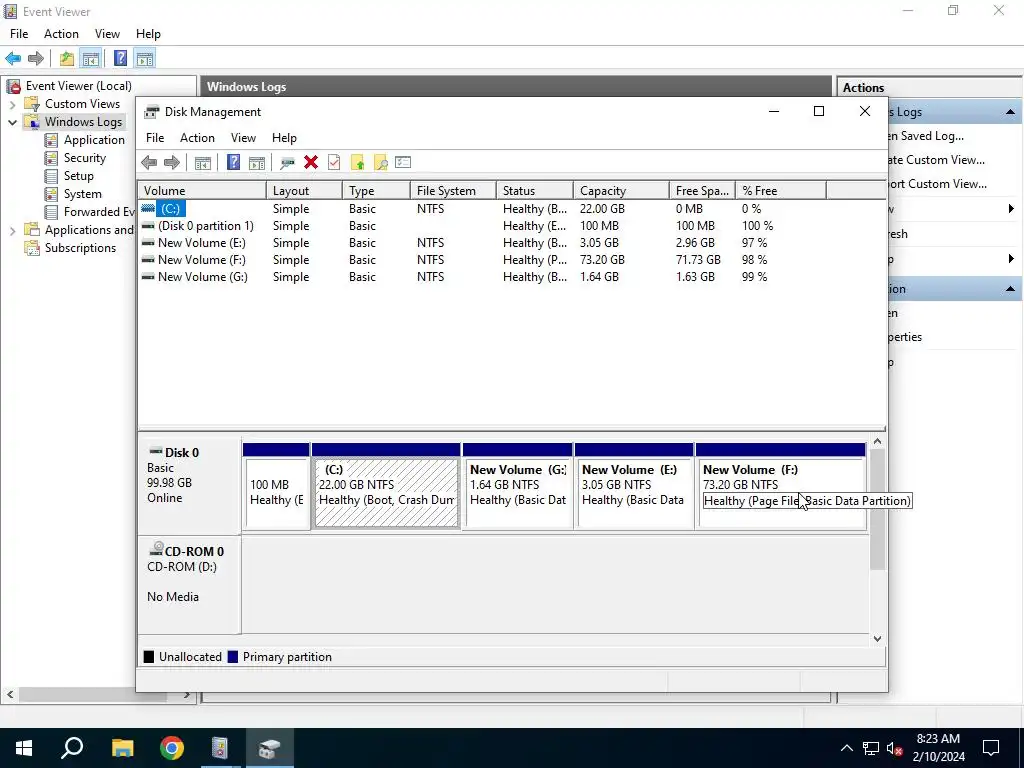Select Application log in tree
Screen dimensions: 1024x768
[x=94, y=140]
